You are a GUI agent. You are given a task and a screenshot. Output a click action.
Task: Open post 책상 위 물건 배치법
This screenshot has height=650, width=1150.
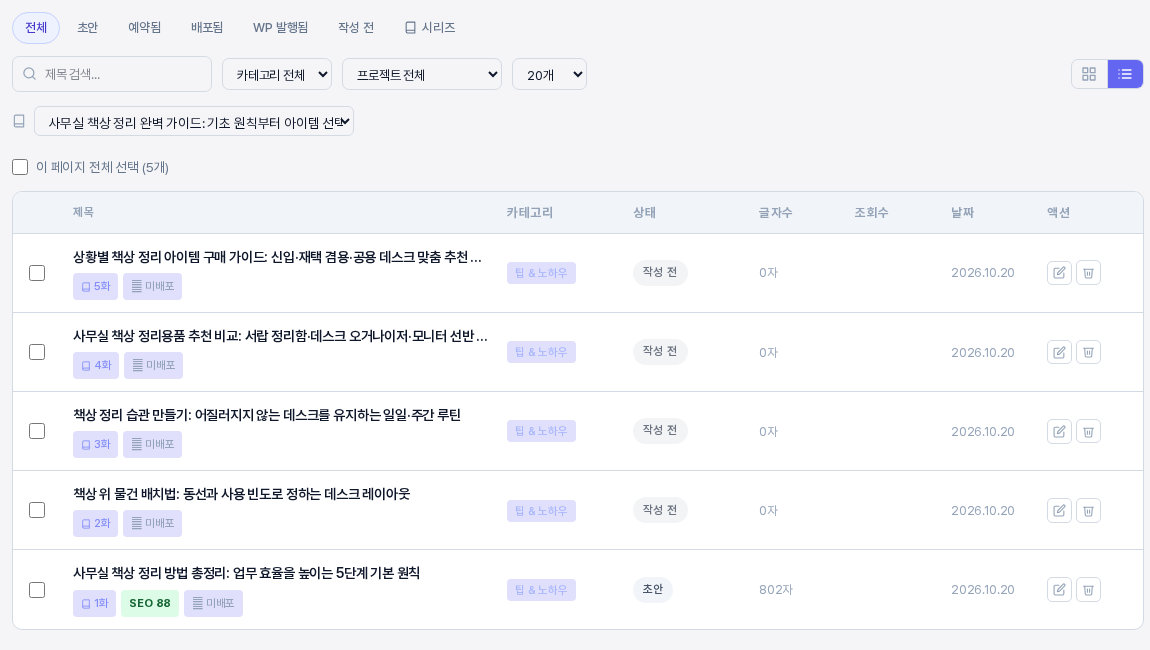point(241,494)
